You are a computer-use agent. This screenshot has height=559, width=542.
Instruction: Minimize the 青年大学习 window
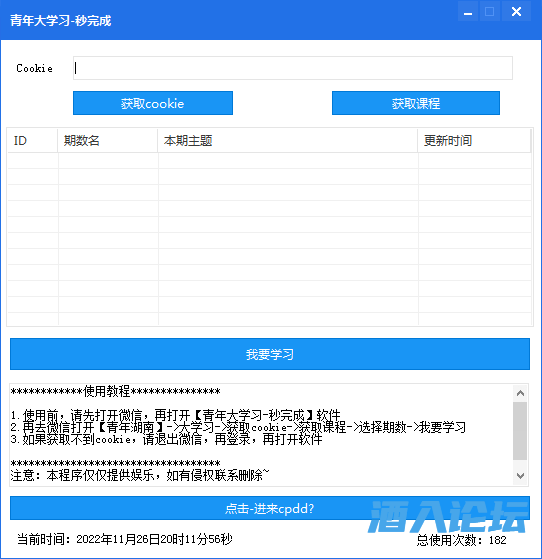click(468, 12)
